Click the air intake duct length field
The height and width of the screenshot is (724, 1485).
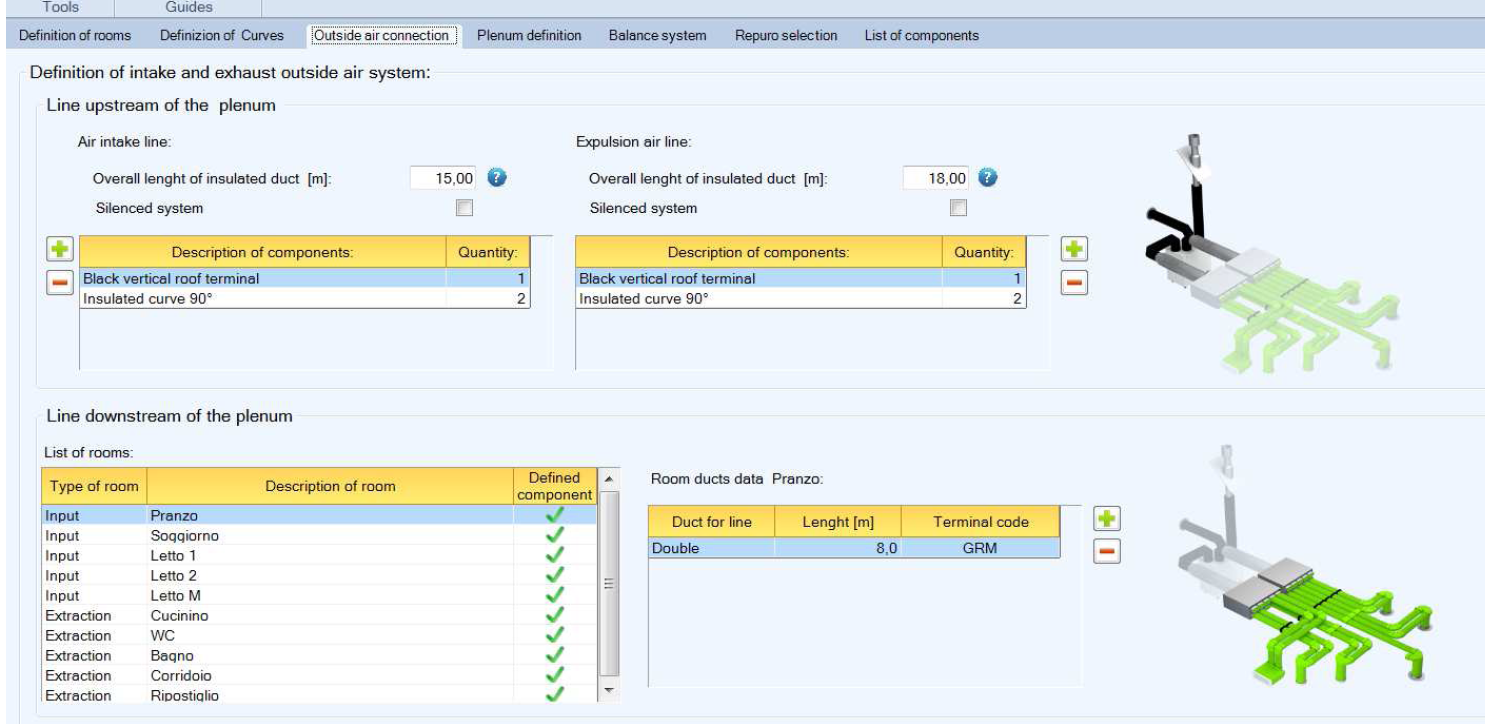(443, 178)
